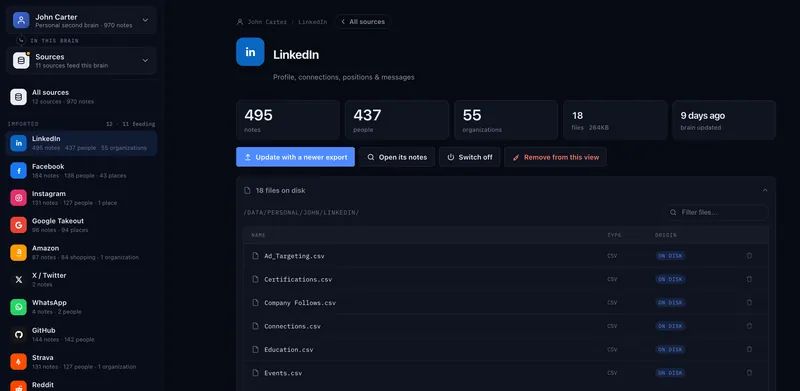Click the 9 days ago updated card

(724, 120)
